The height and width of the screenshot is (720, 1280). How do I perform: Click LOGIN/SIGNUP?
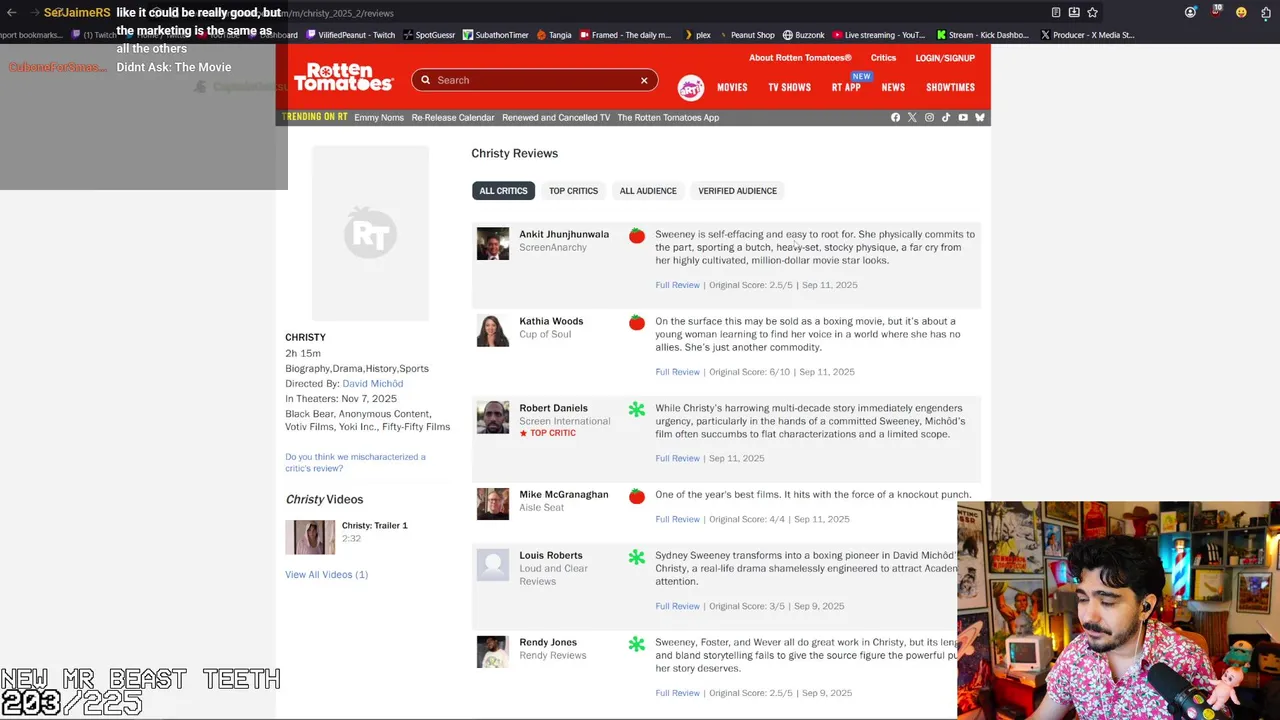coord(945,58)
